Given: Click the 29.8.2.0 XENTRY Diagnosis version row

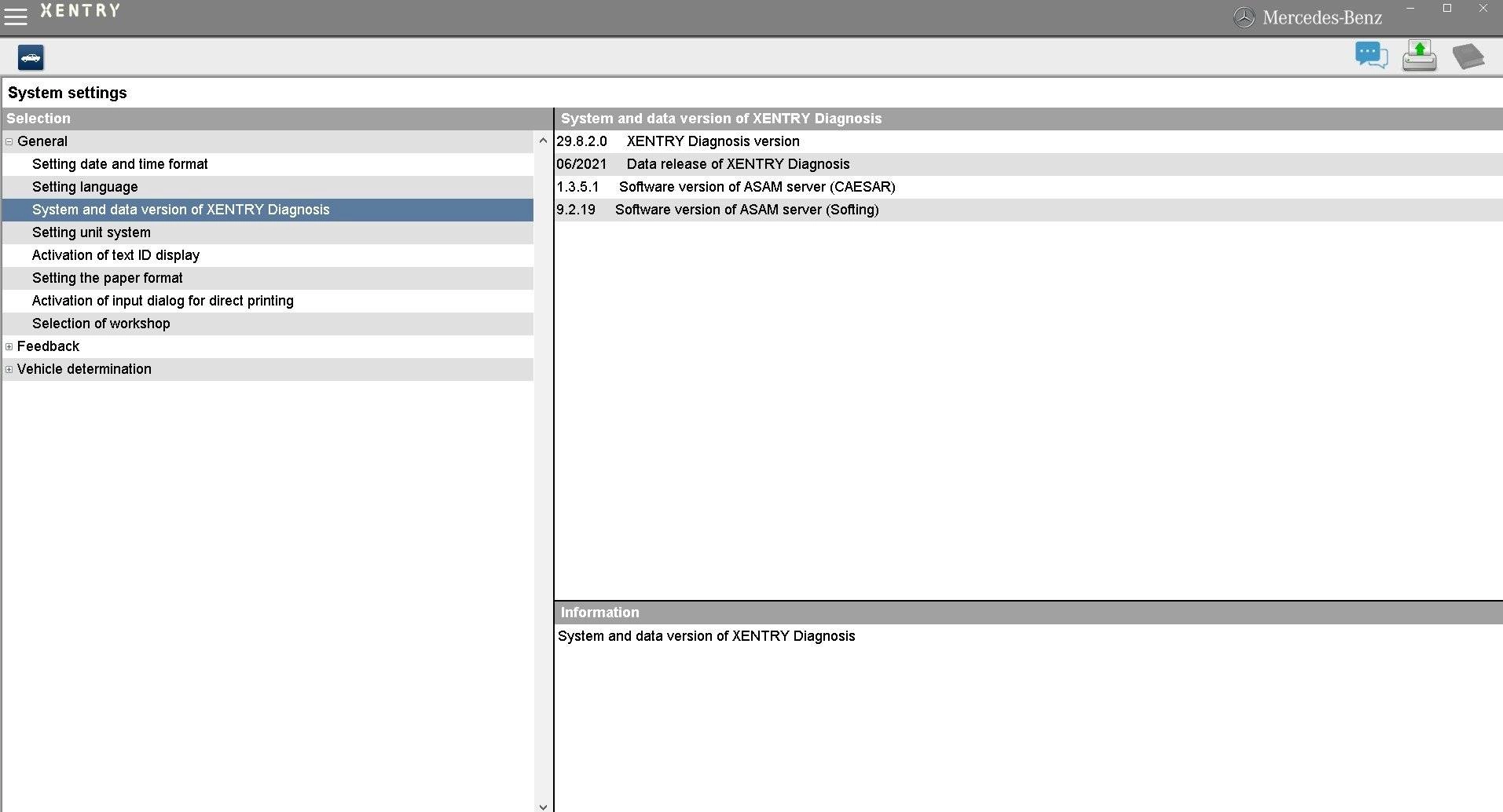Looking at the screenshot, I should click(x=1028, y=141).
